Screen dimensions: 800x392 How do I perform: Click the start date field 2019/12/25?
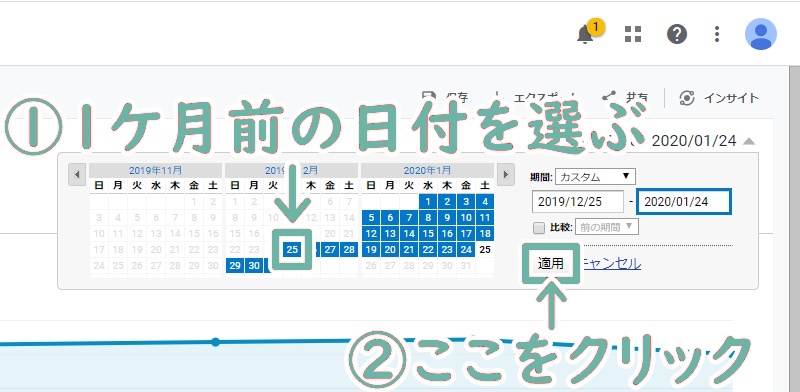(x=578, y=202)
